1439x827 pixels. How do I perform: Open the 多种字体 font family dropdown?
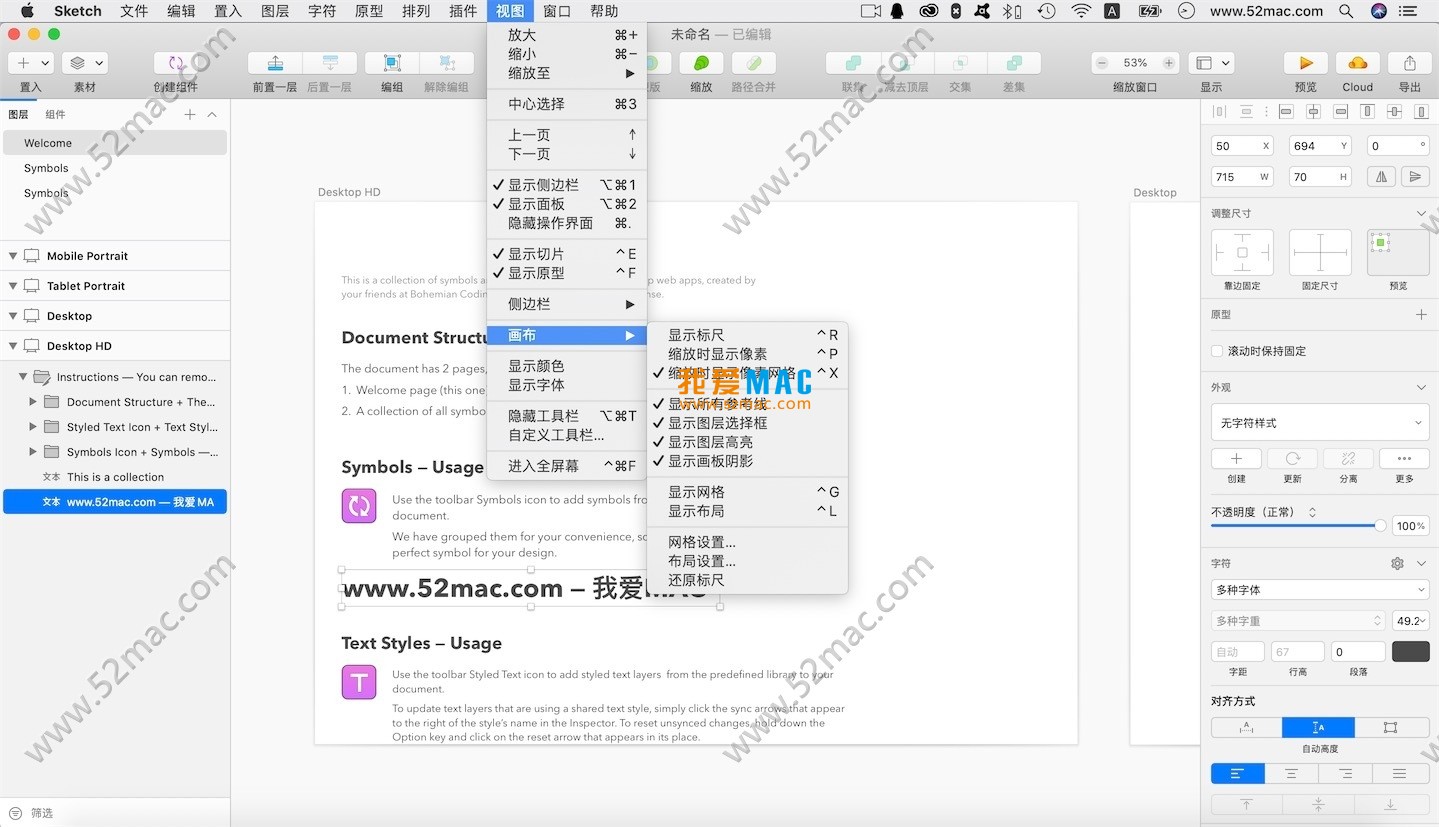(1320, 590)
